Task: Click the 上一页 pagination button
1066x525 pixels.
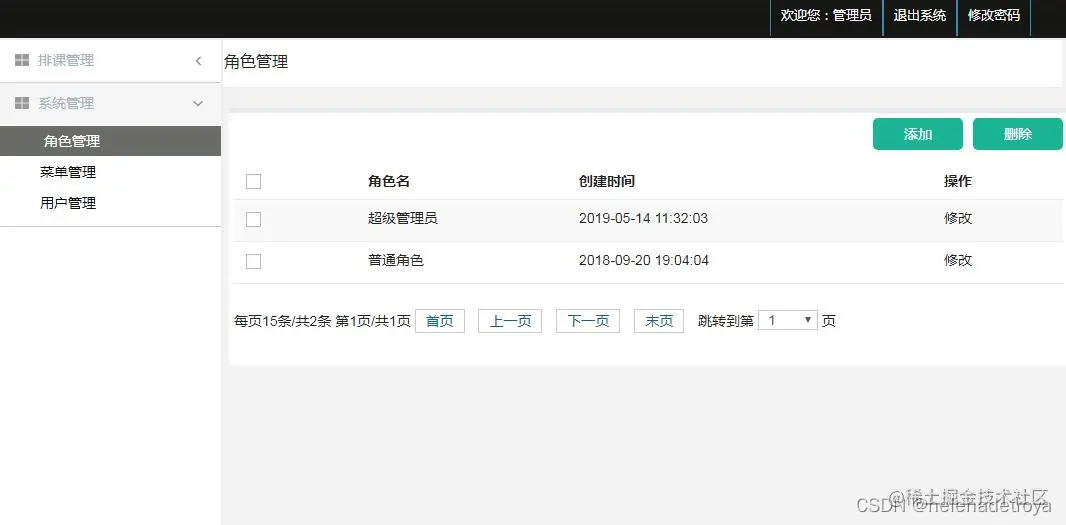Action: tap(510, 321)
